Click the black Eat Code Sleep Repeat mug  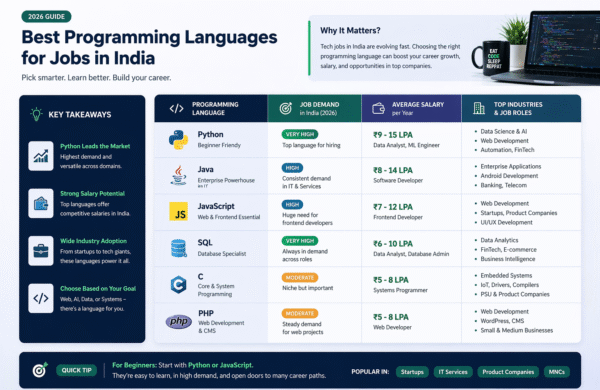click(491, 57)
